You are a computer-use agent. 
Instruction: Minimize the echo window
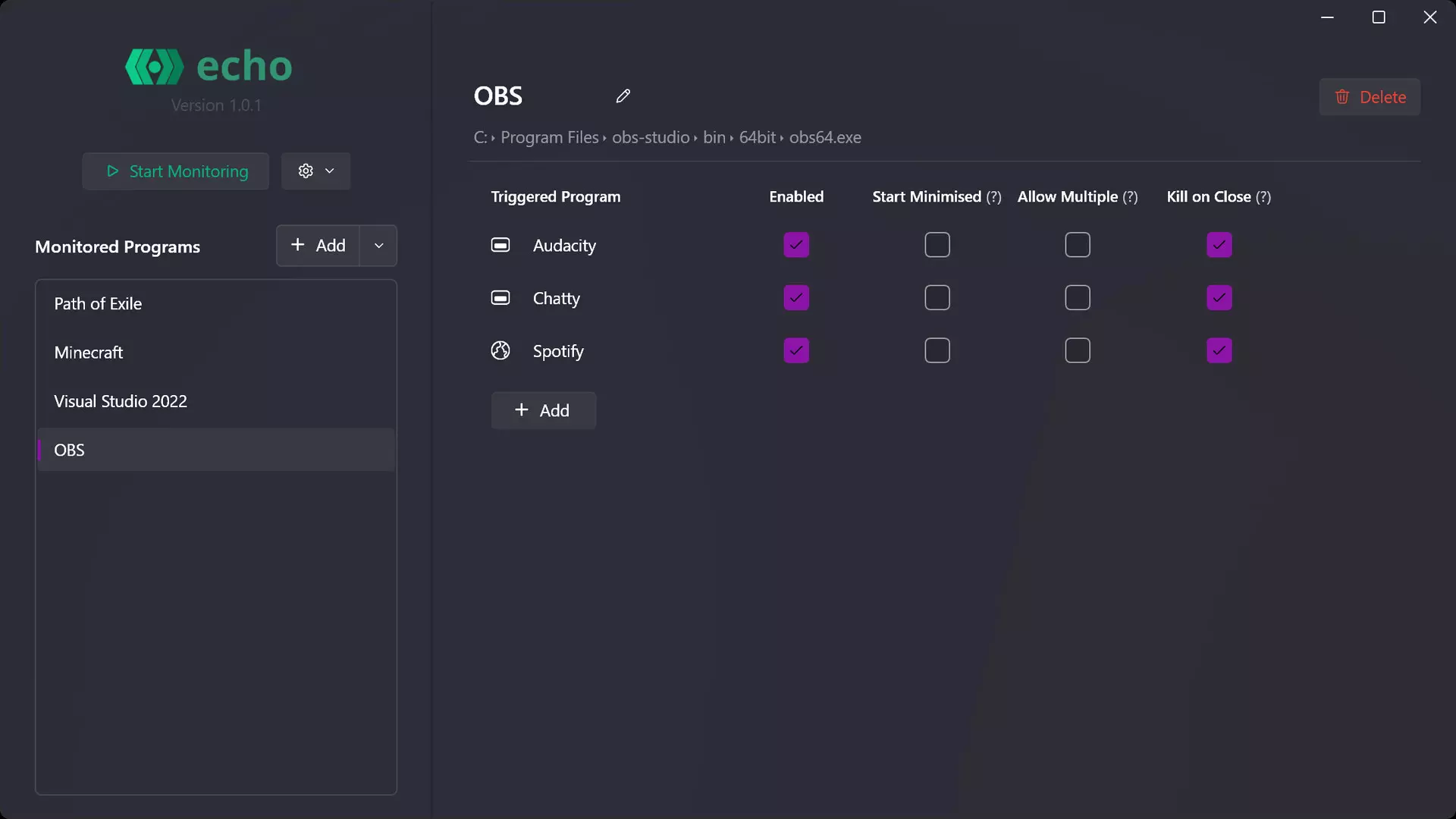(1327, 17)
